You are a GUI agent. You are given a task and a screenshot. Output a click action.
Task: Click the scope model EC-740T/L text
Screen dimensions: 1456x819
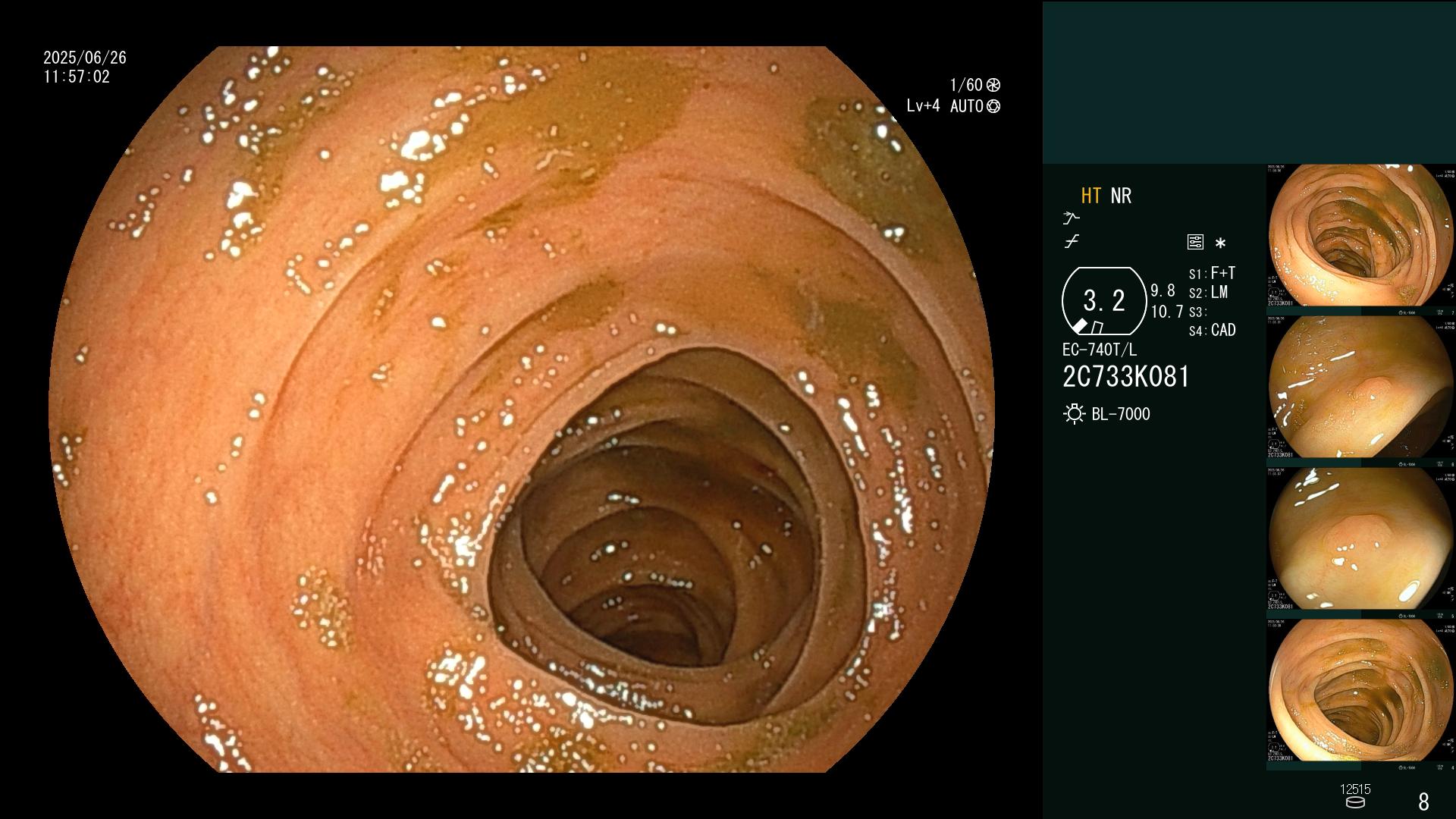(x=1100, y=350)
